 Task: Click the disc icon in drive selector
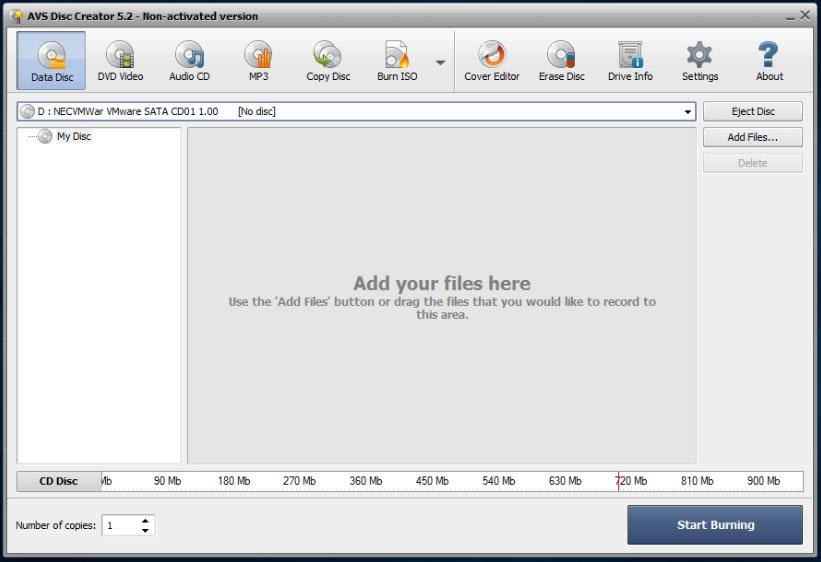(x=27, y=112)
